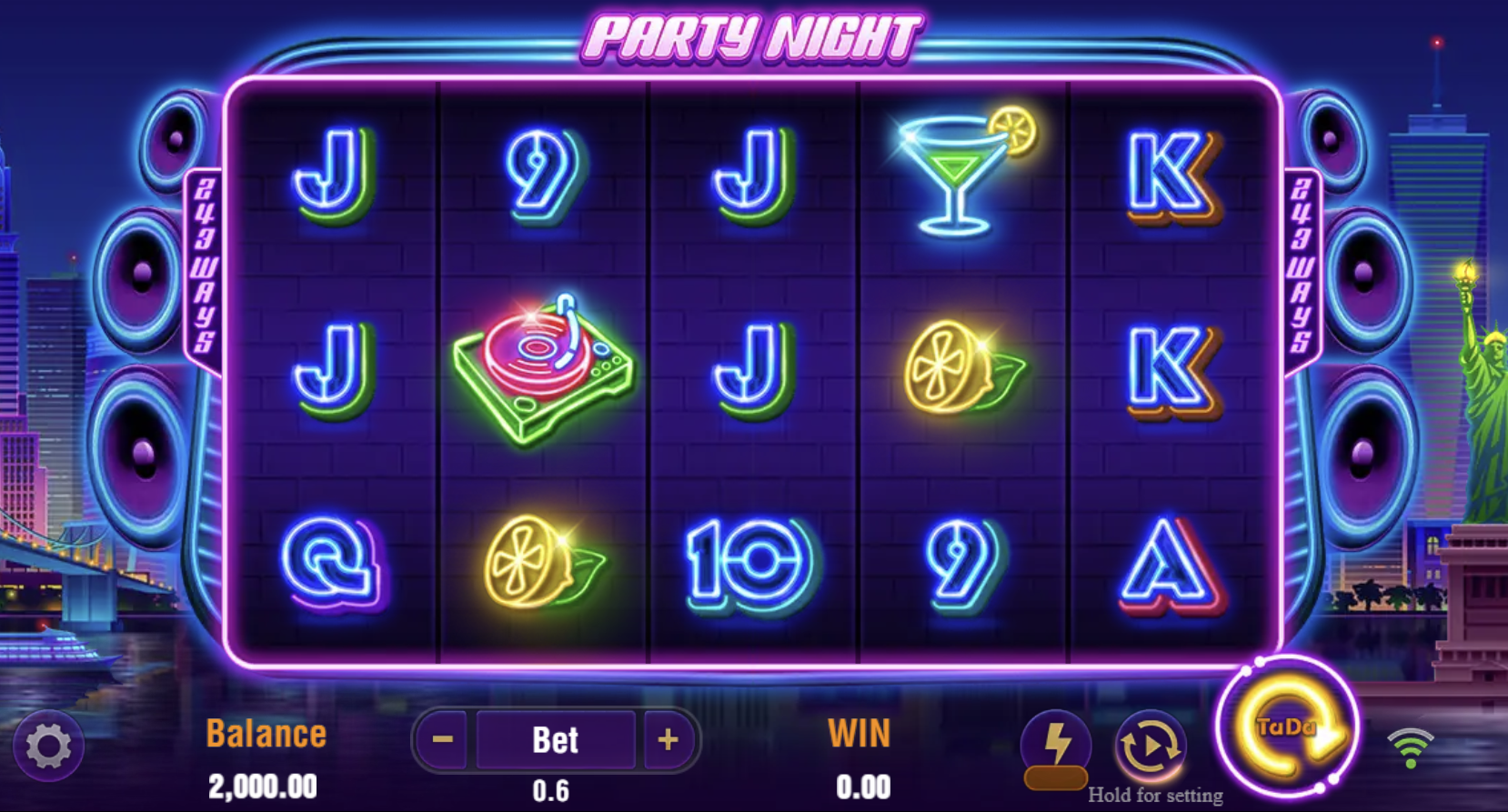The width and height of the screenshot is (1508, 812).
Task: Select the neon cocktail glass symbol
Action: point(966,173)
